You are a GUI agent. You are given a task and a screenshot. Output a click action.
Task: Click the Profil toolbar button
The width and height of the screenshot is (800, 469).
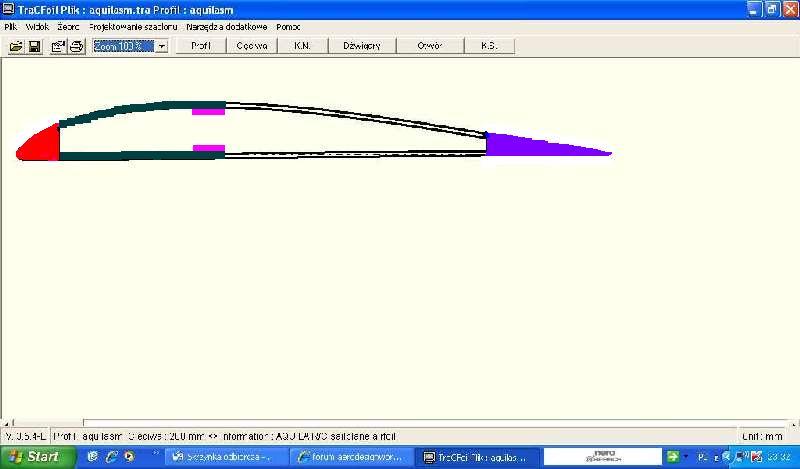point(201,46)
